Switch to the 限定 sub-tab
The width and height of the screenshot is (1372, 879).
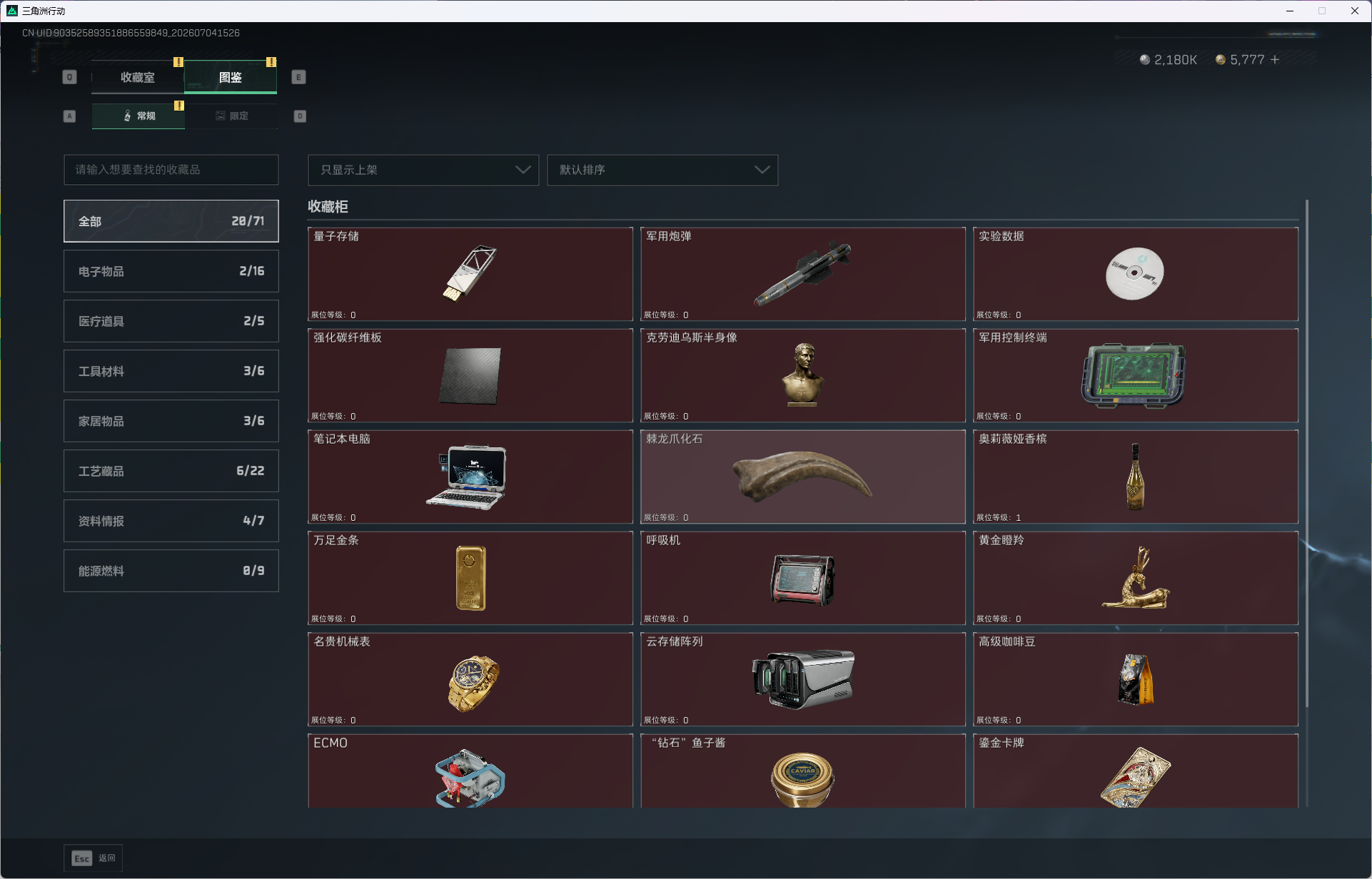tap(231, 116)
